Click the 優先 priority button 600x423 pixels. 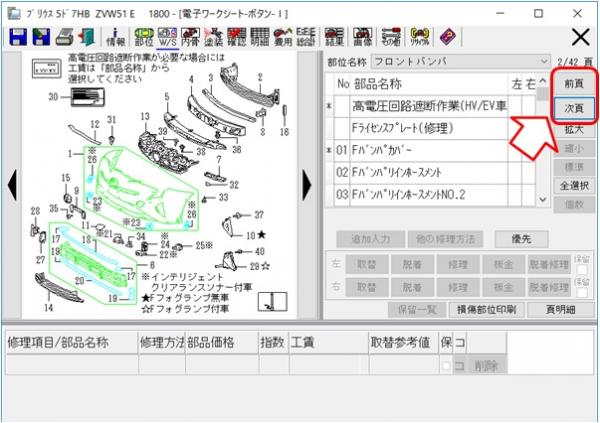pyautogui.click(x=521, y=239)
